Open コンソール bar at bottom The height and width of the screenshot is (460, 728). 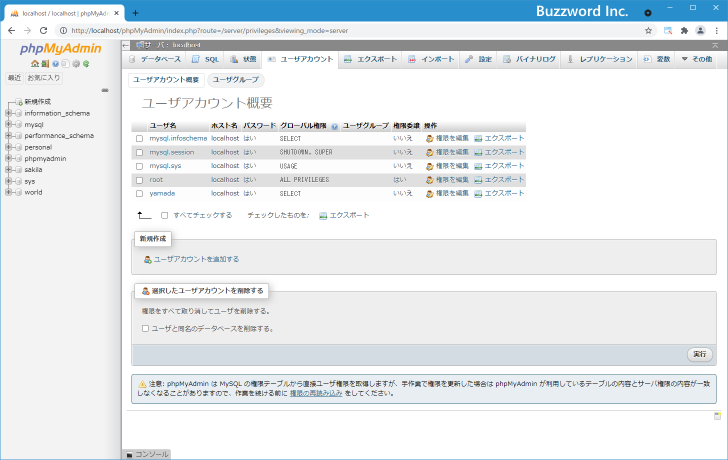(x=147, y=454)
